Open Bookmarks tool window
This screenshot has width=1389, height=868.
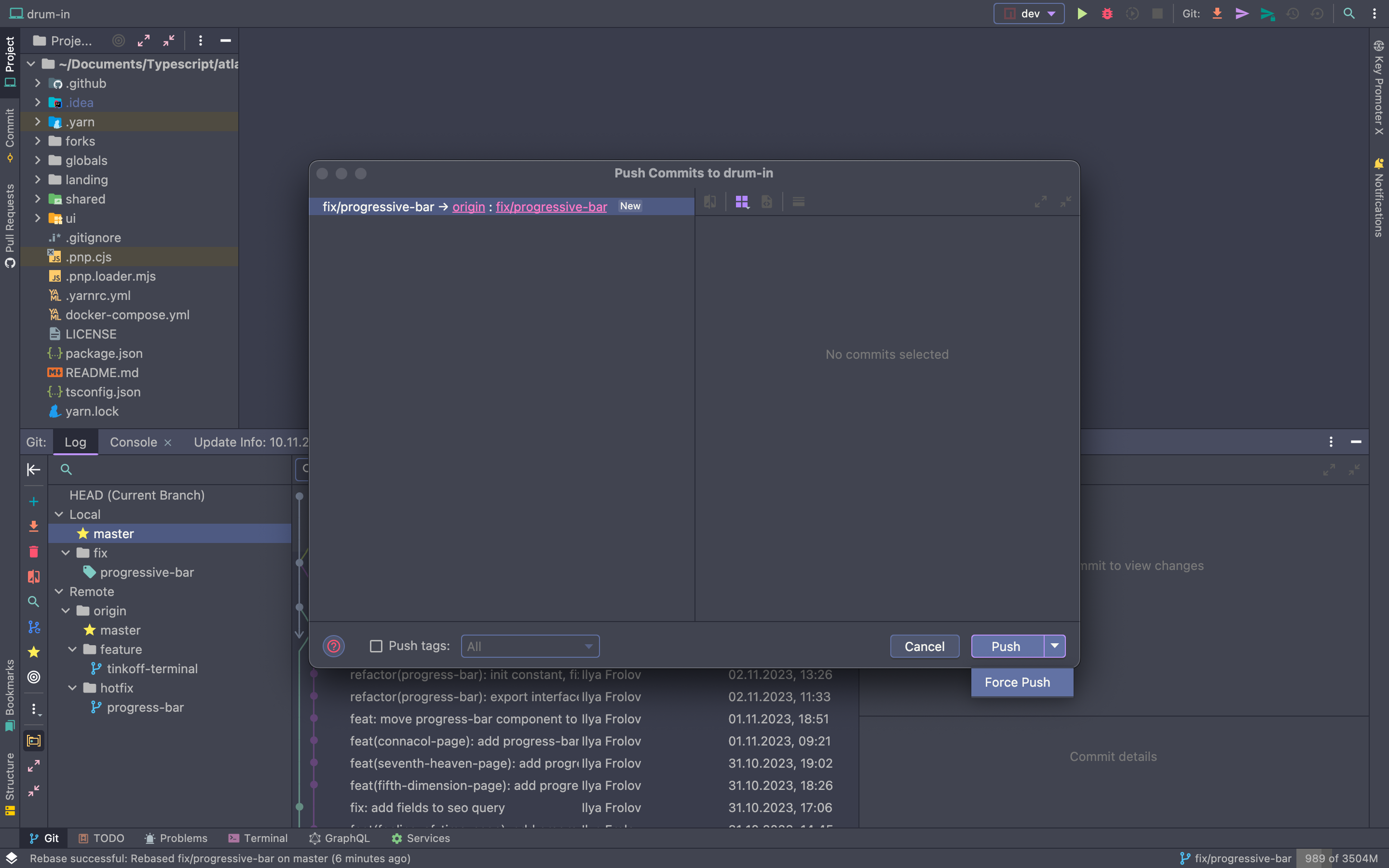10,694
